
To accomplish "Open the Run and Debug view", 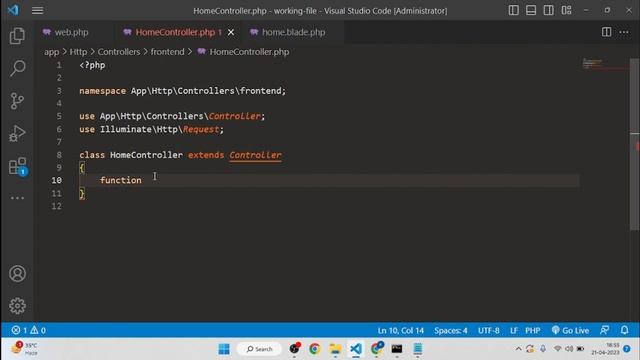I will coord(17,133).
